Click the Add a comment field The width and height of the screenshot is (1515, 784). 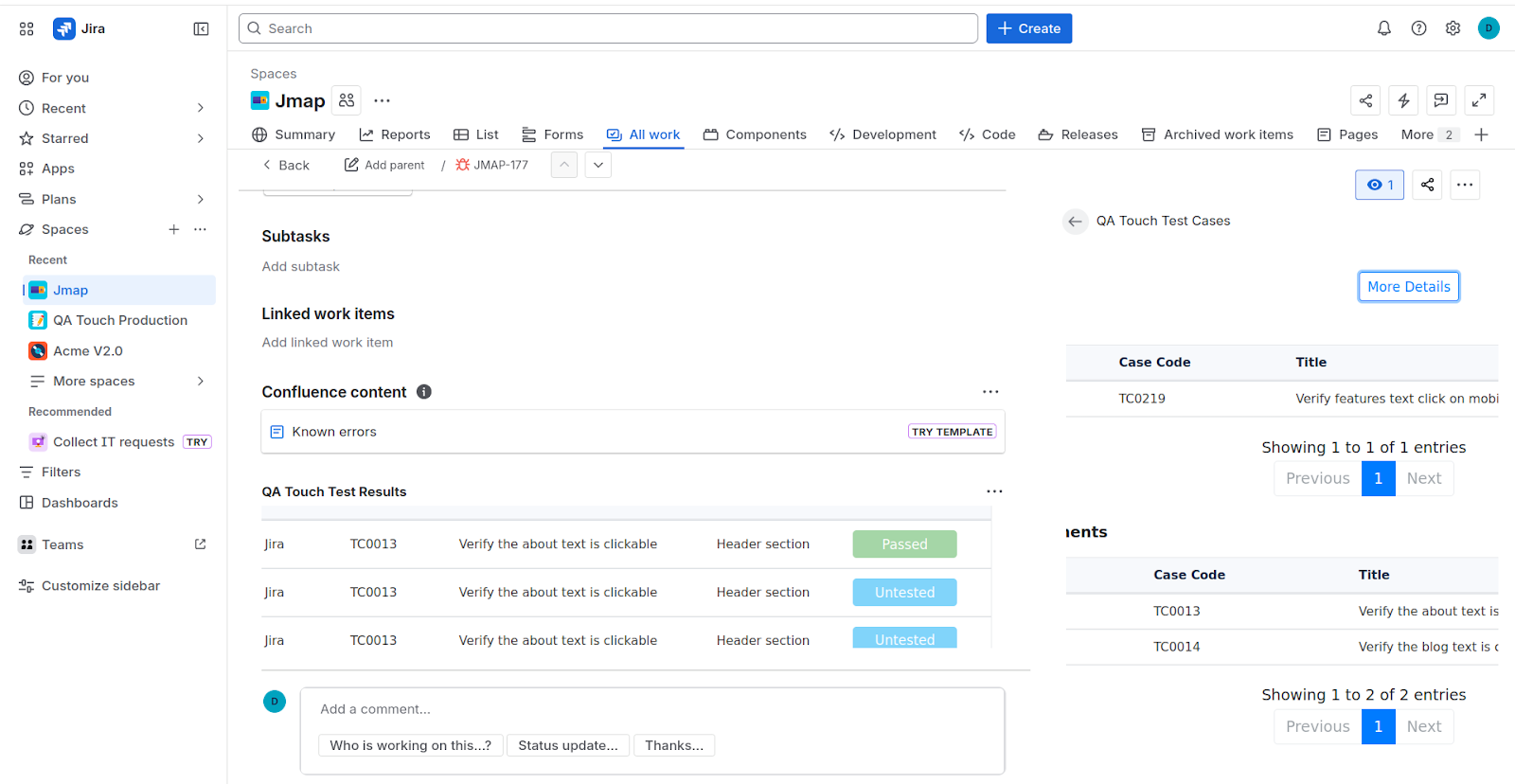652,709
